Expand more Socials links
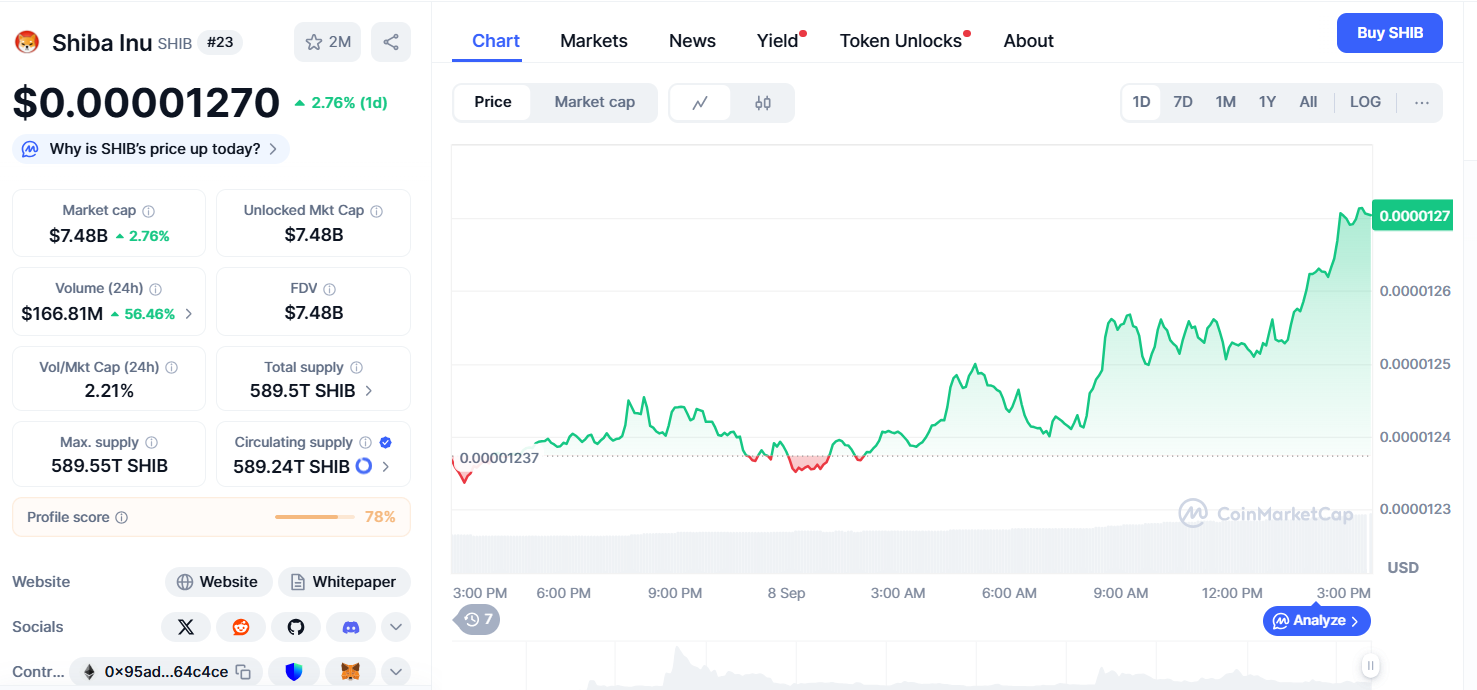Viewport: 1477px width, 690px height. (396, 627)
